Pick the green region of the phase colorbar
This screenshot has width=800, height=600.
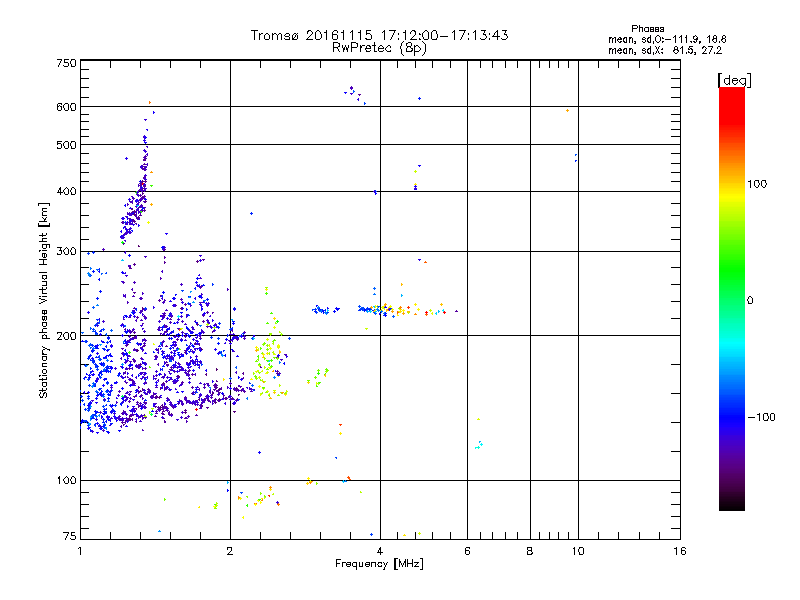tap(732, 270)
